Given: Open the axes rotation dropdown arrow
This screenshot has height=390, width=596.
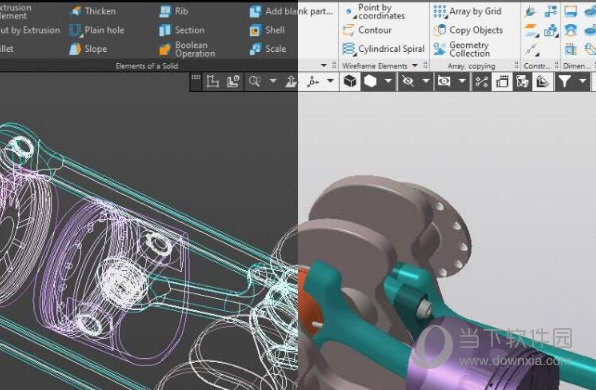Looking at the screenshot, I should click(330, 81).
